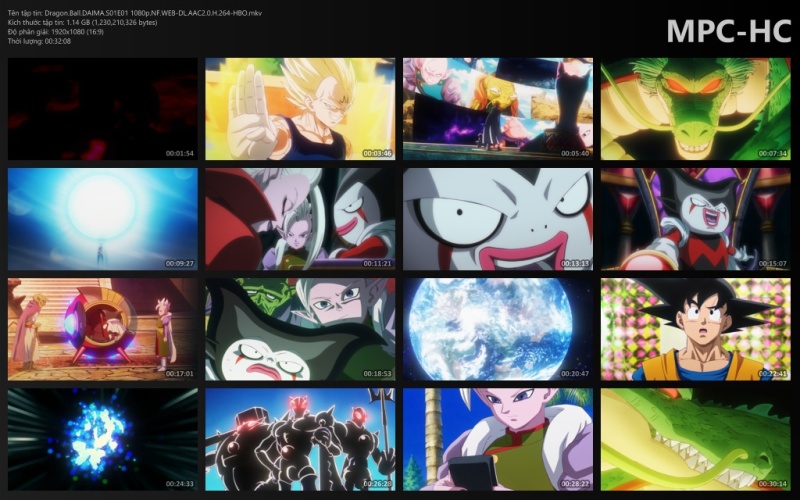The height and width of the screenshot is (500, 800).
Task: Click the file size text 1.14 GB
Action: click(x=79, y=22)
